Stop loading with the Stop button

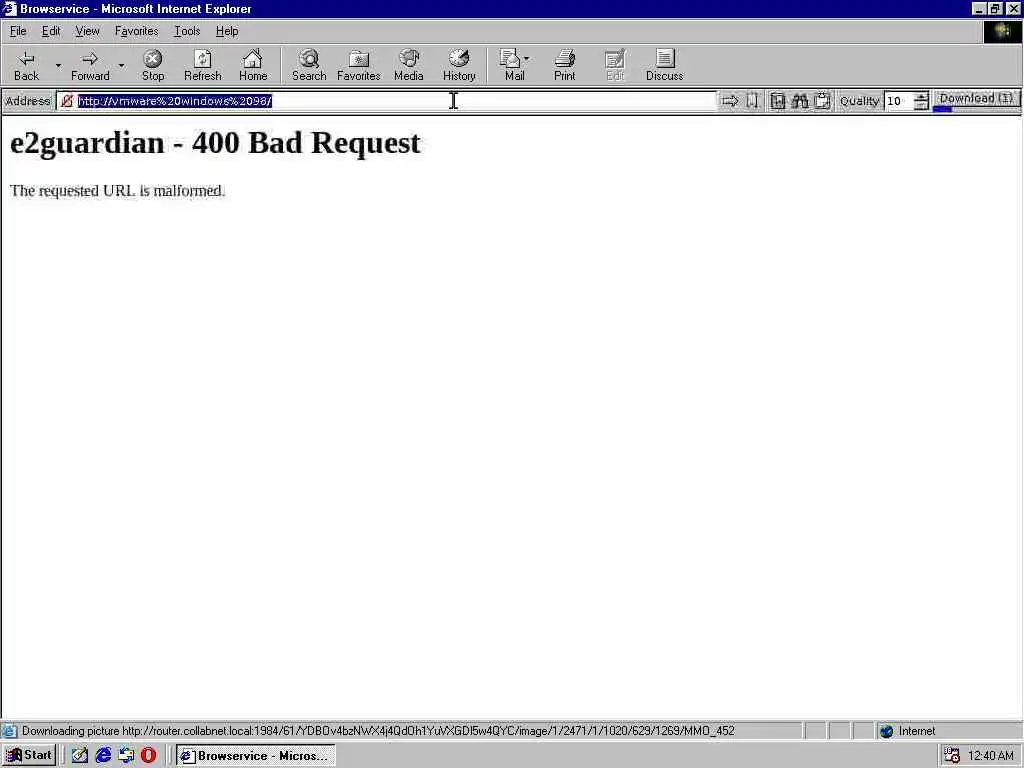coord(153,65)
